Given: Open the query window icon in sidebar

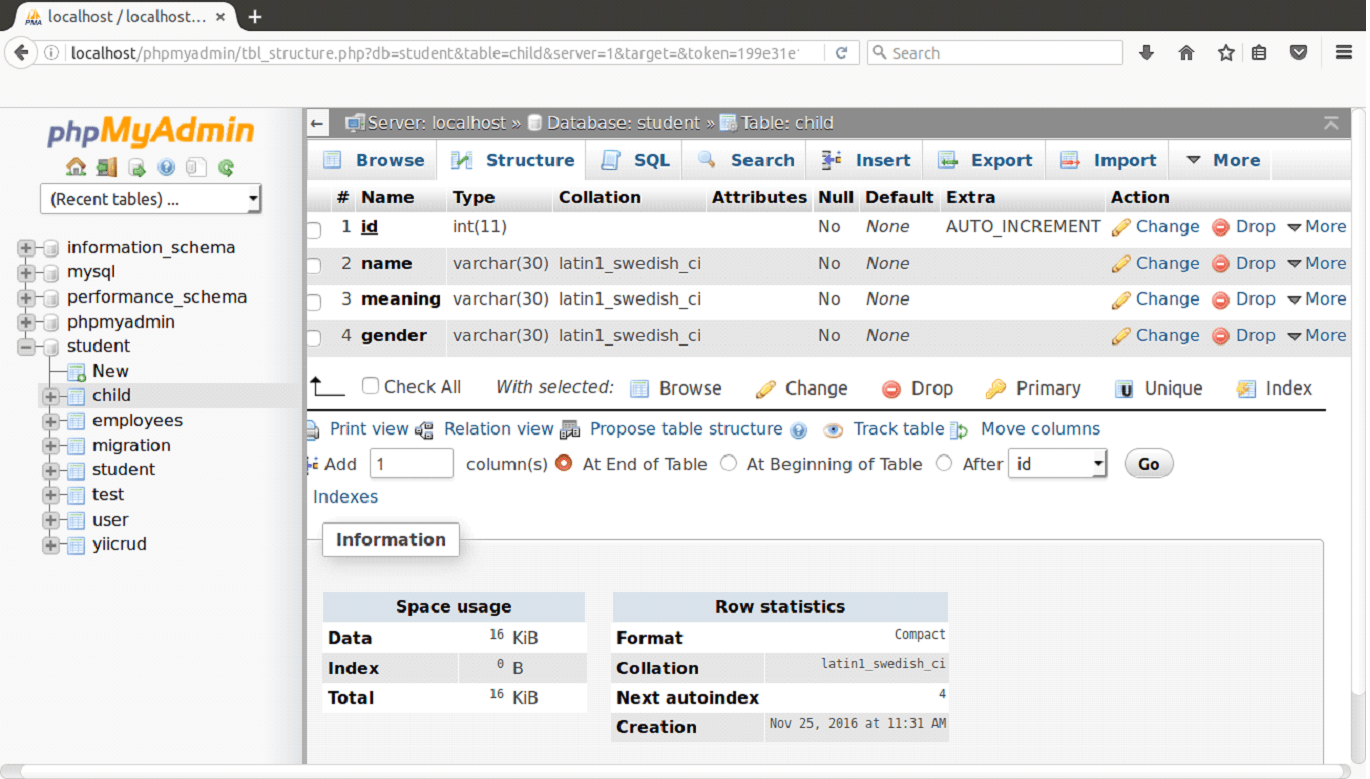Looking at the screenshot, I should 137,167.
